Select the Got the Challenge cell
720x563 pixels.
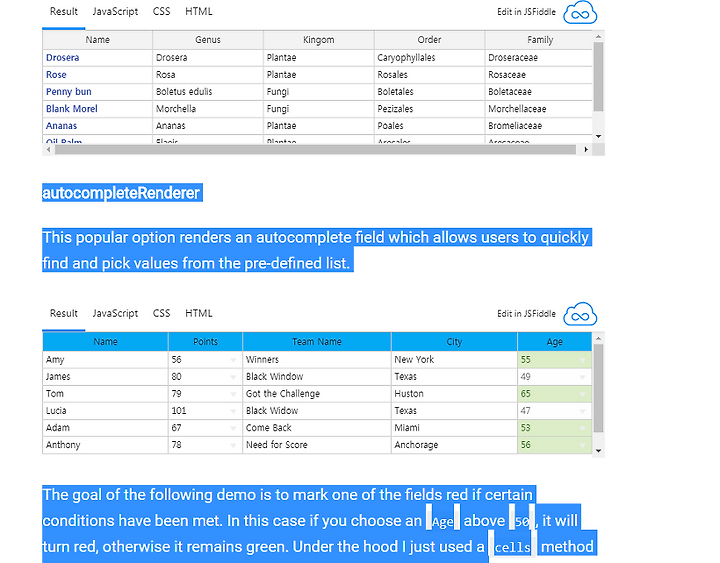(317, 394)
